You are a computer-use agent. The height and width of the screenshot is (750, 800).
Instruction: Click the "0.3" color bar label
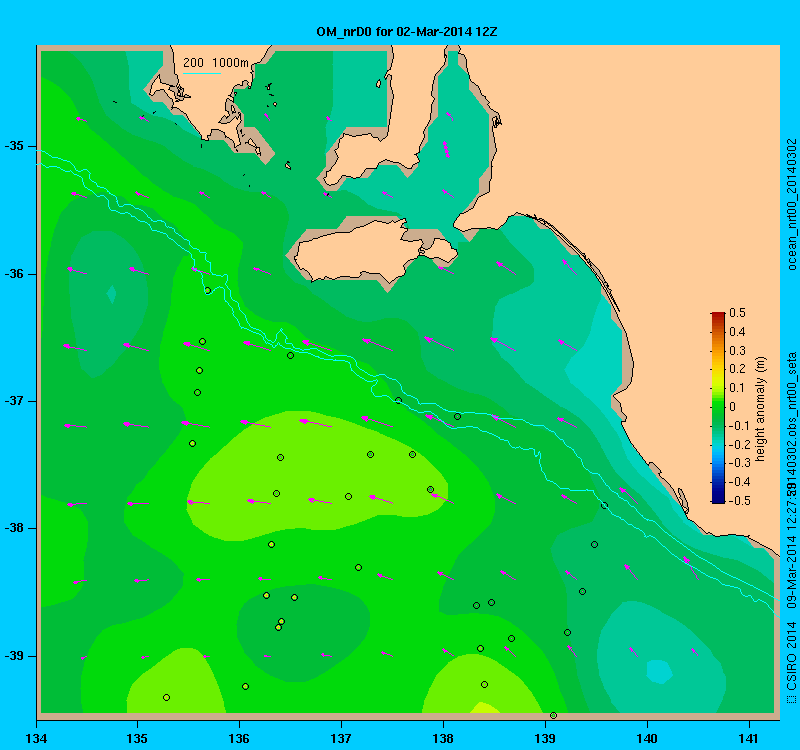click(x=737, y=351)
